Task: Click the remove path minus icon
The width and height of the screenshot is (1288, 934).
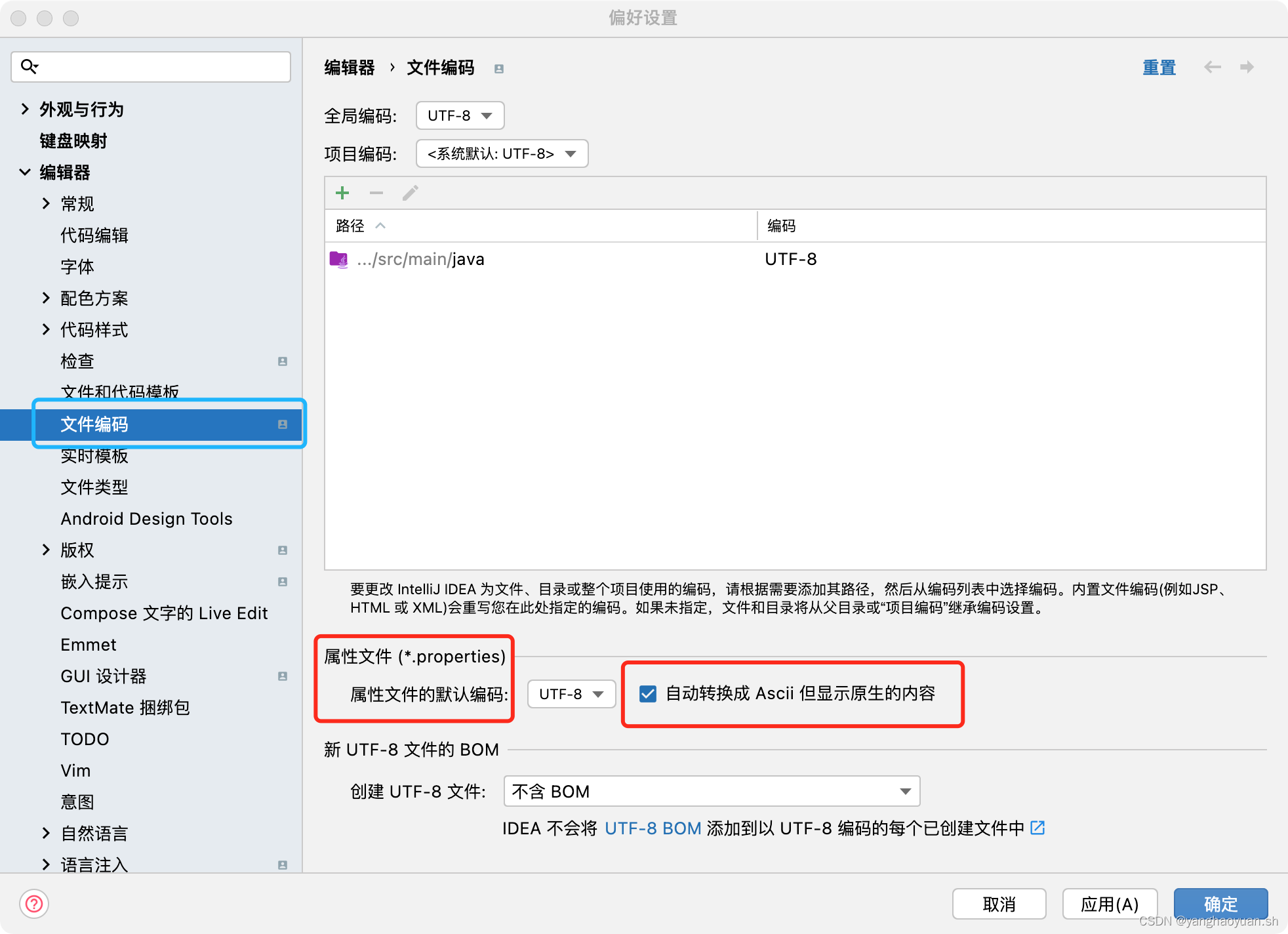Action: point(376,193)
